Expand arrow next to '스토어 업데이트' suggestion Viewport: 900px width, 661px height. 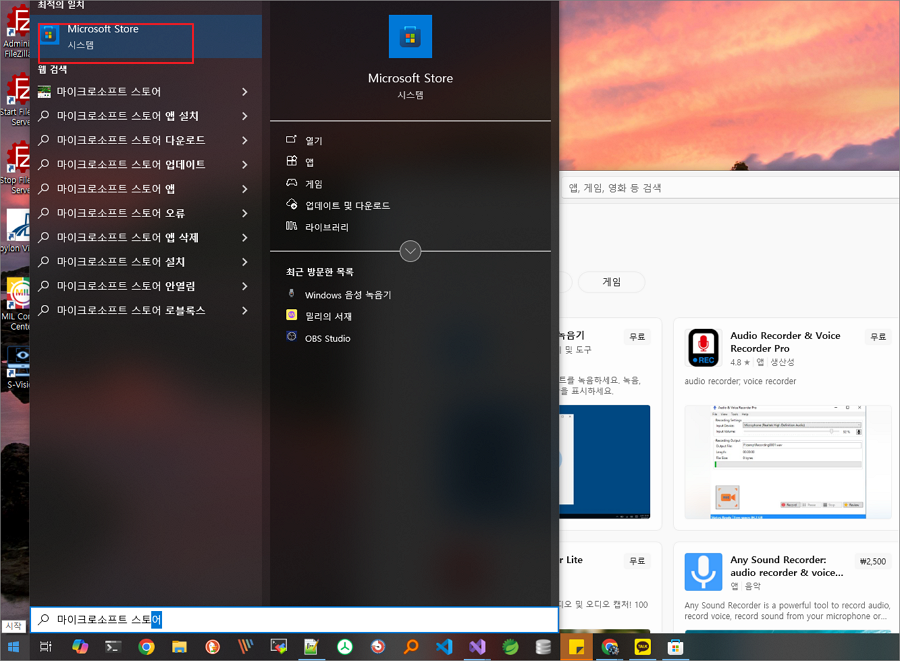click(245, 164)
